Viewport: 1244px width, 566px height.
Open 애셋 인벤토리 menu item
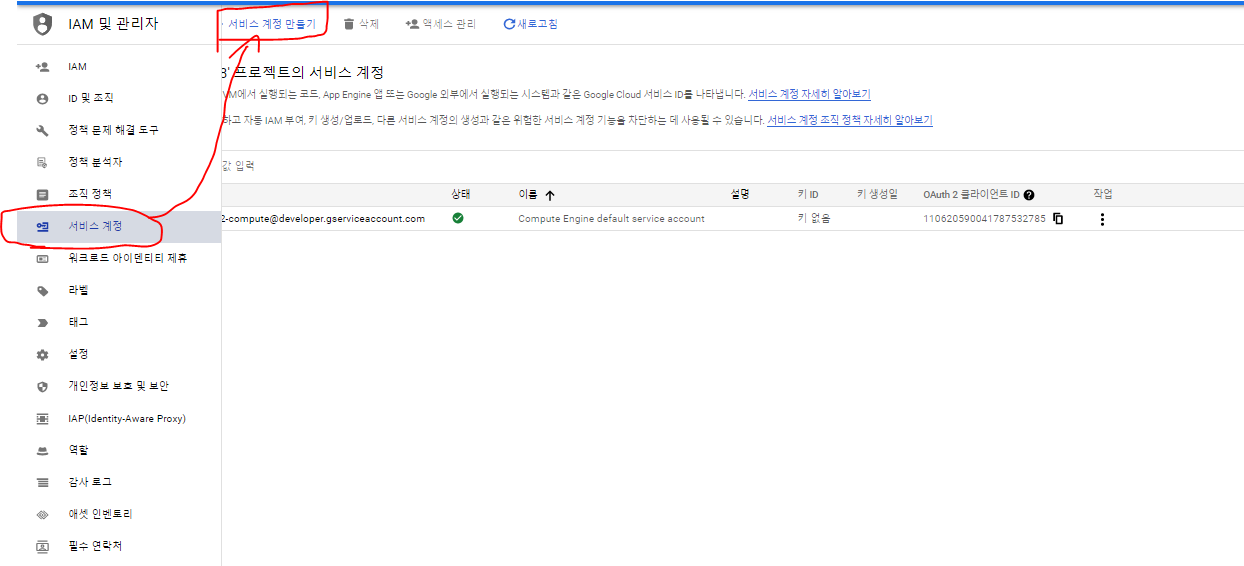100,515
